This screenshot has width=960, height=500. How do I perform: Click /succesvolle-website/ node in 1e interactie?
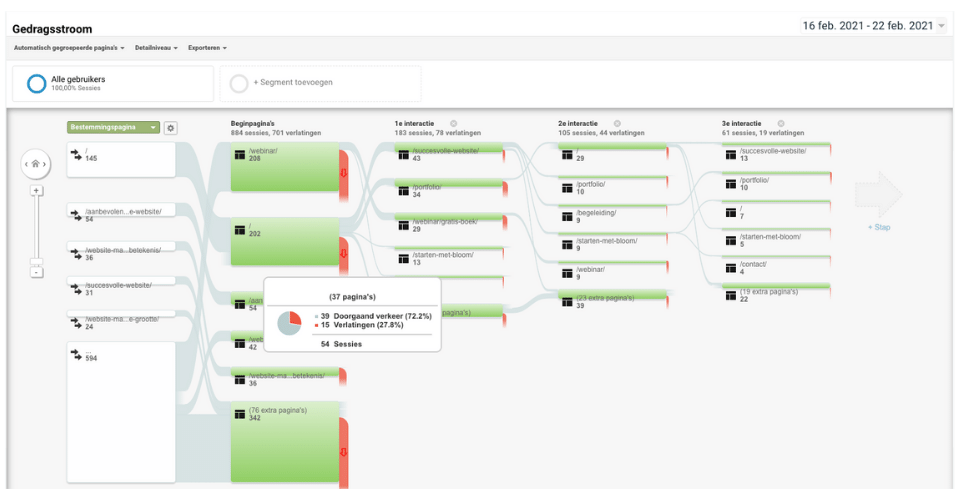tap(449, 147)
